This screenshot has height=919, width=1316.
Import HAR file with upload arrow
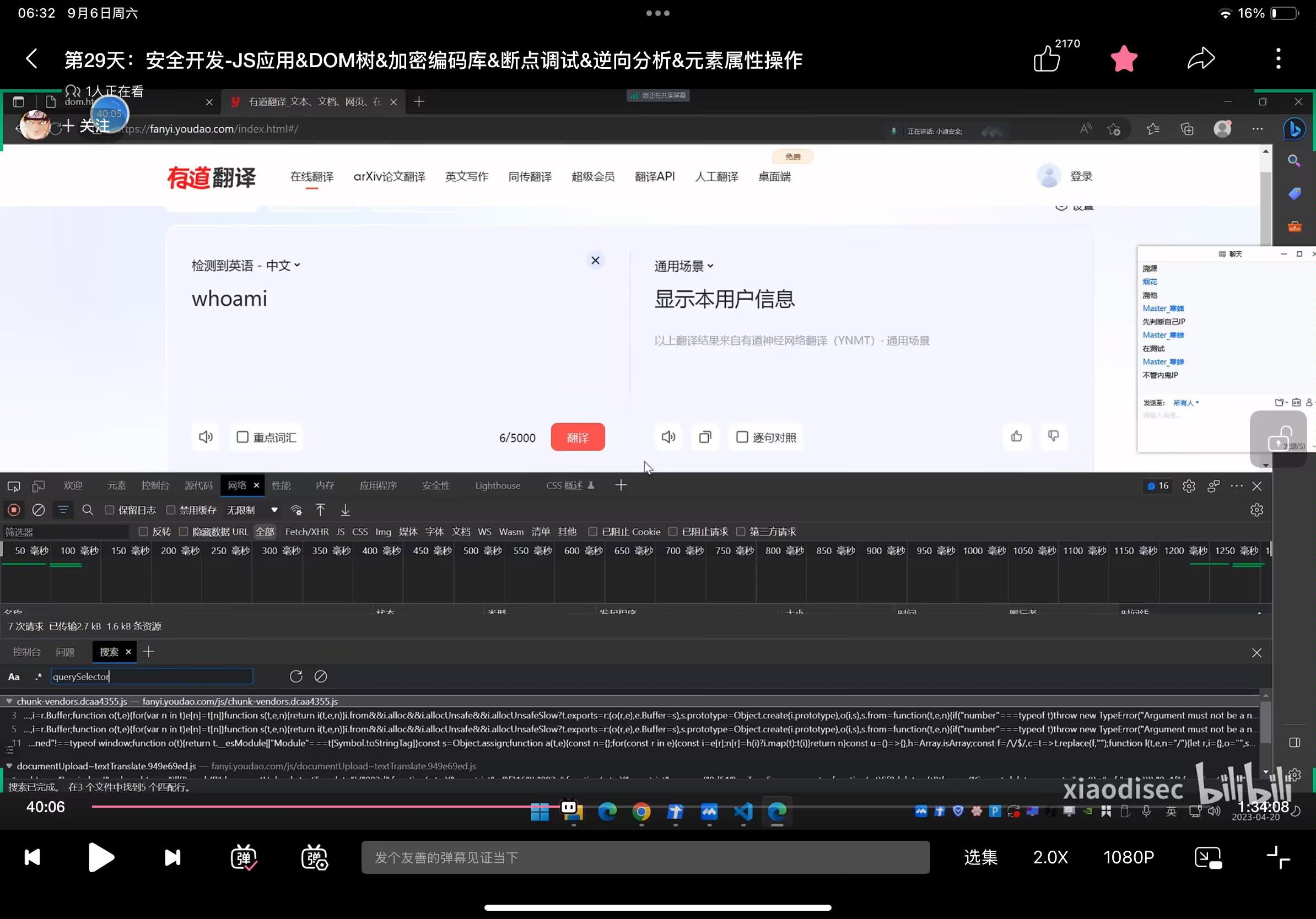pyautogui.click(x=320, y=510)
